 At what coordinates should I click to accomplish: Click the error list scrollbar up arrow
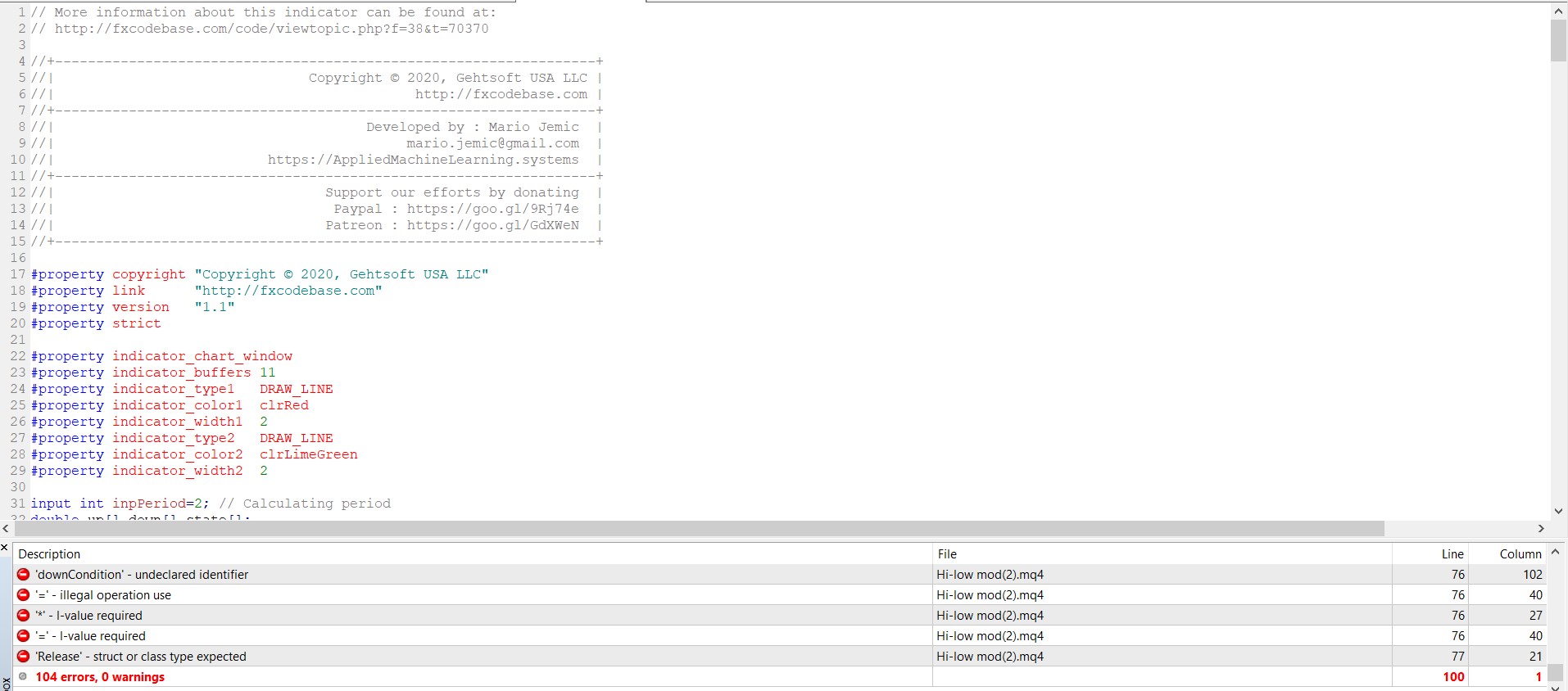pyautogui.click(x=1556, y=553)
